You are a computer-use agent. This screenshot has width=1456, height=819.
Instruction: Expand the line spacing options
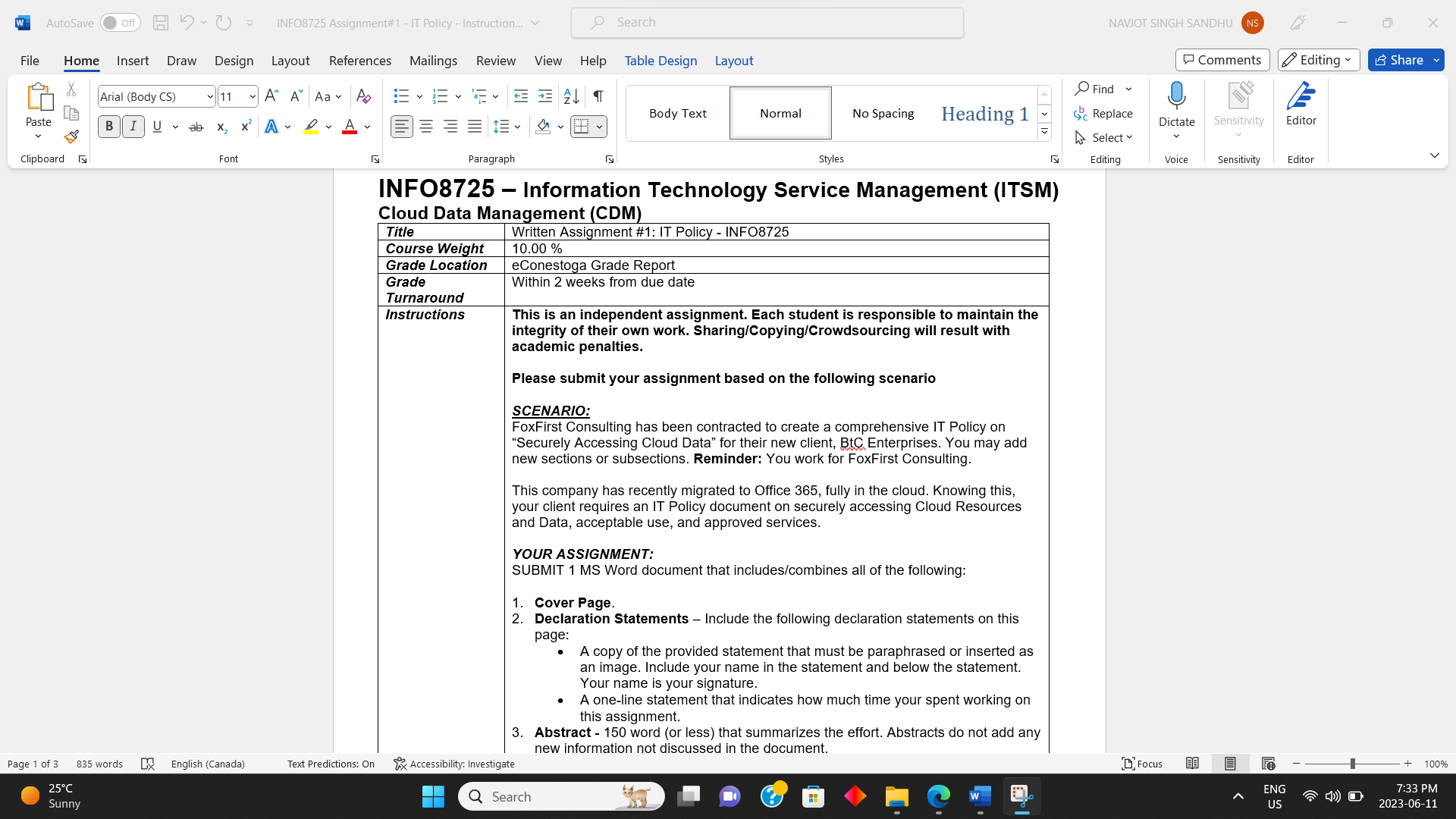click(x=518, y=127)
